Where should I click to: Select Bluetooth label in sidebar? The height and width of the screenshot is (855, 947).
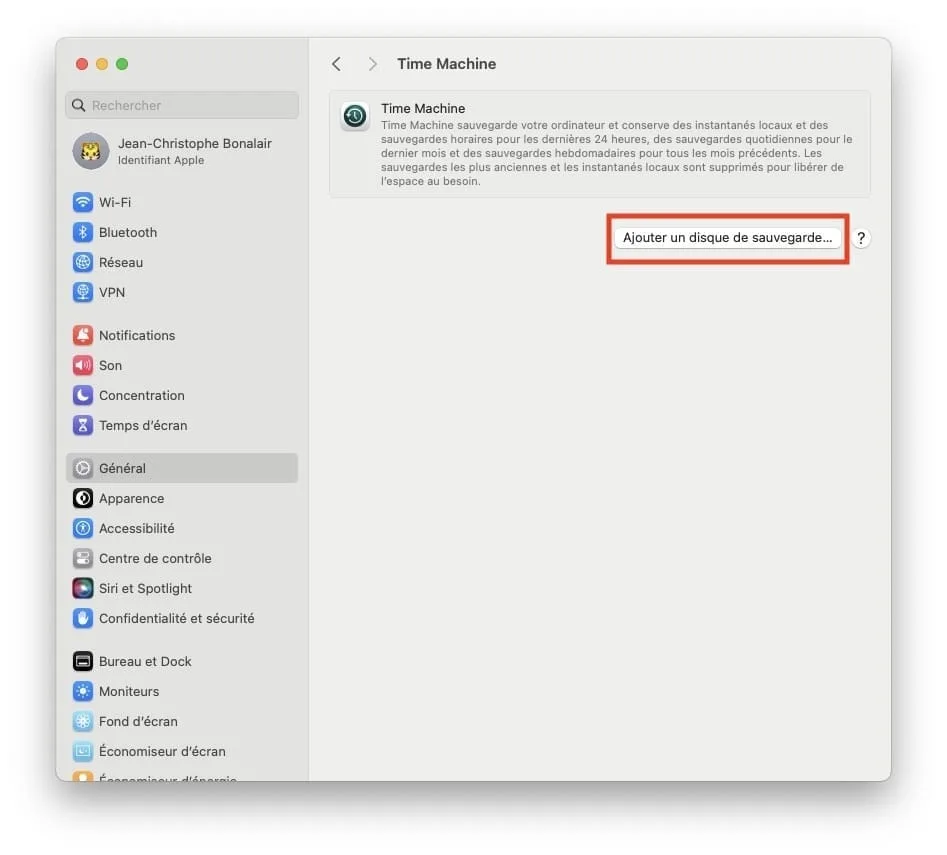(x=128, y=232)
